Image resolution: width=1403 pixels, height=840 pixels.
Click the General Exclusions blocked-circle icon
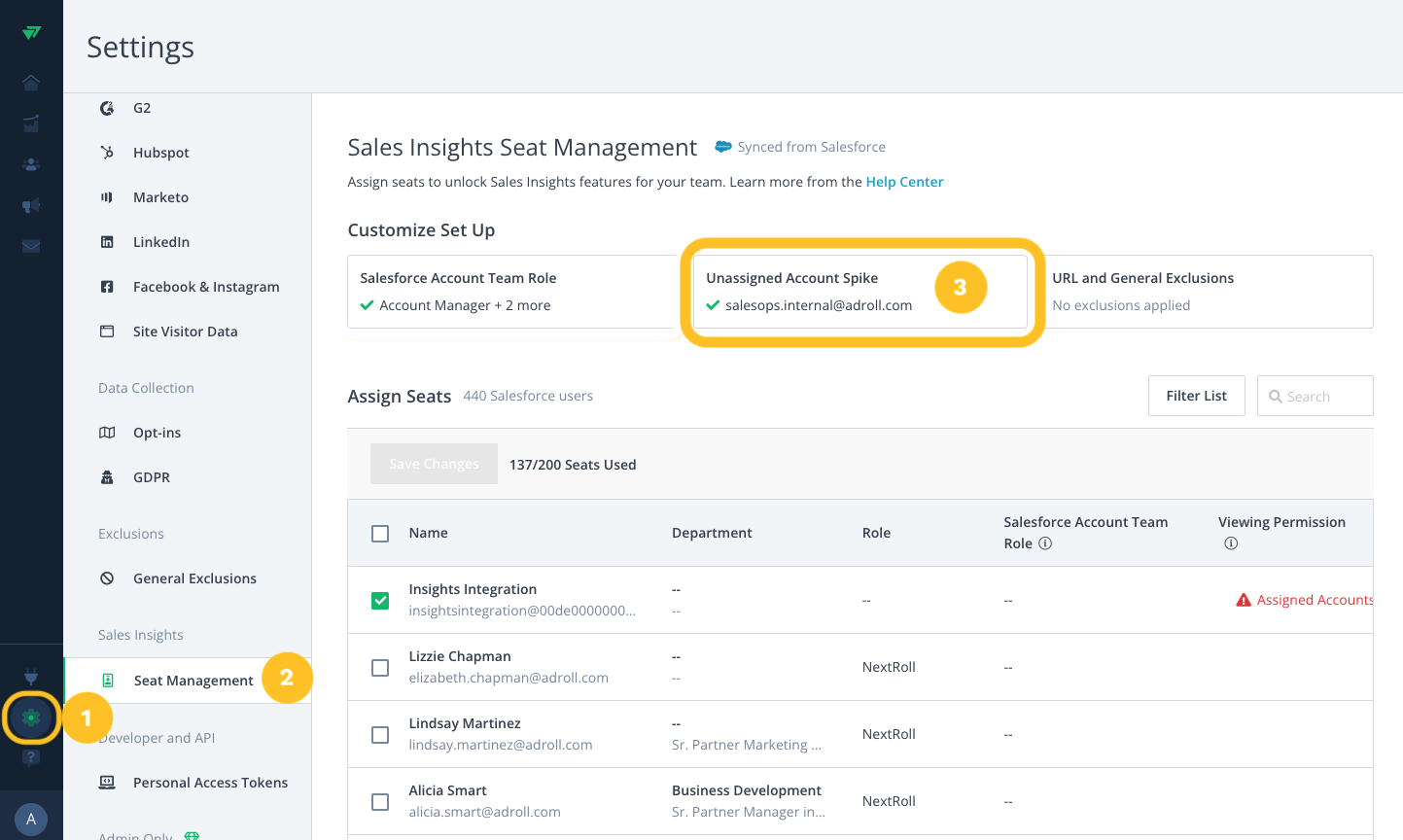click(107, 578)
